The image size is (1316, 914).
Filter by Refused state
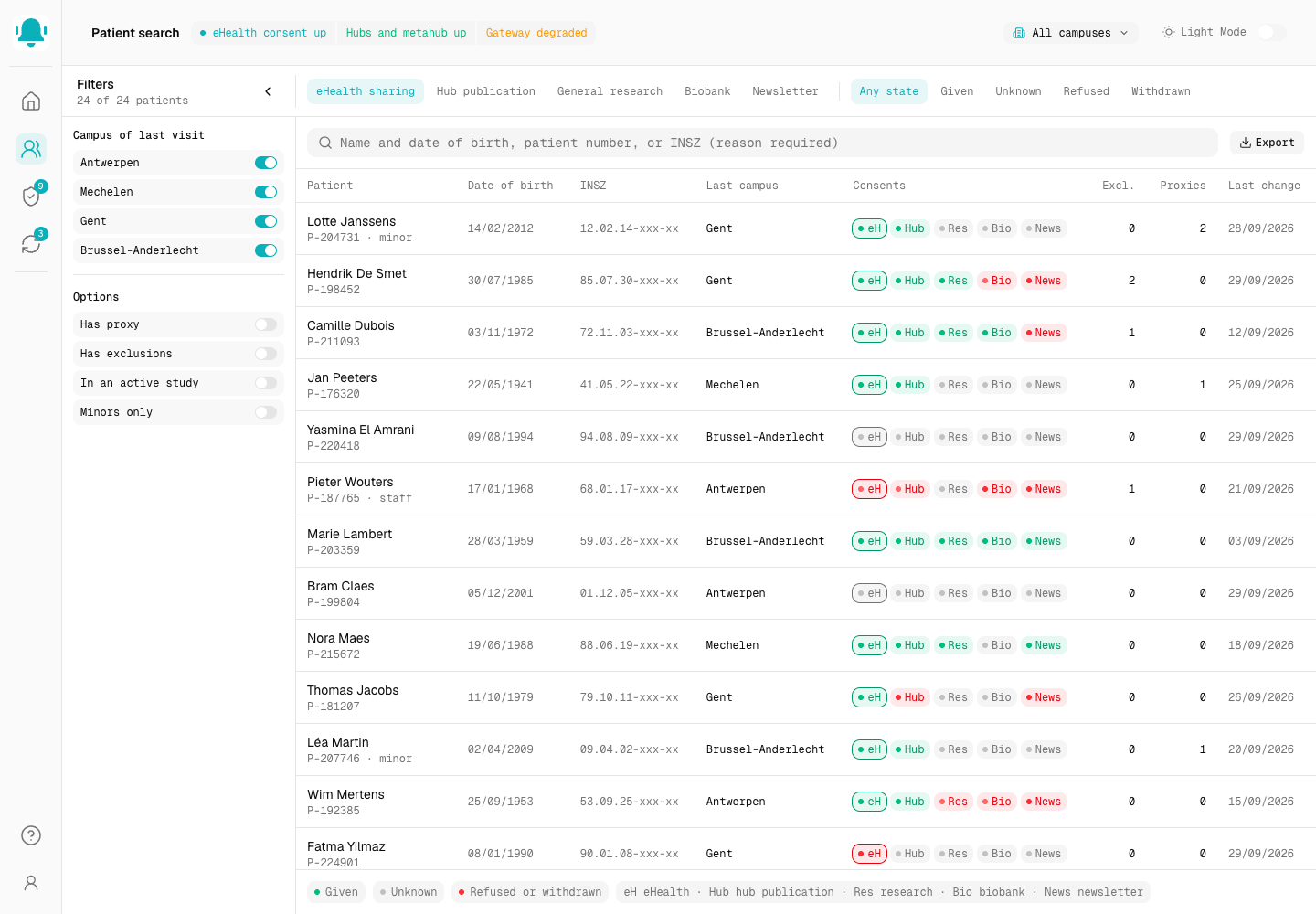pyautogui.click(x=1087, y=91)
